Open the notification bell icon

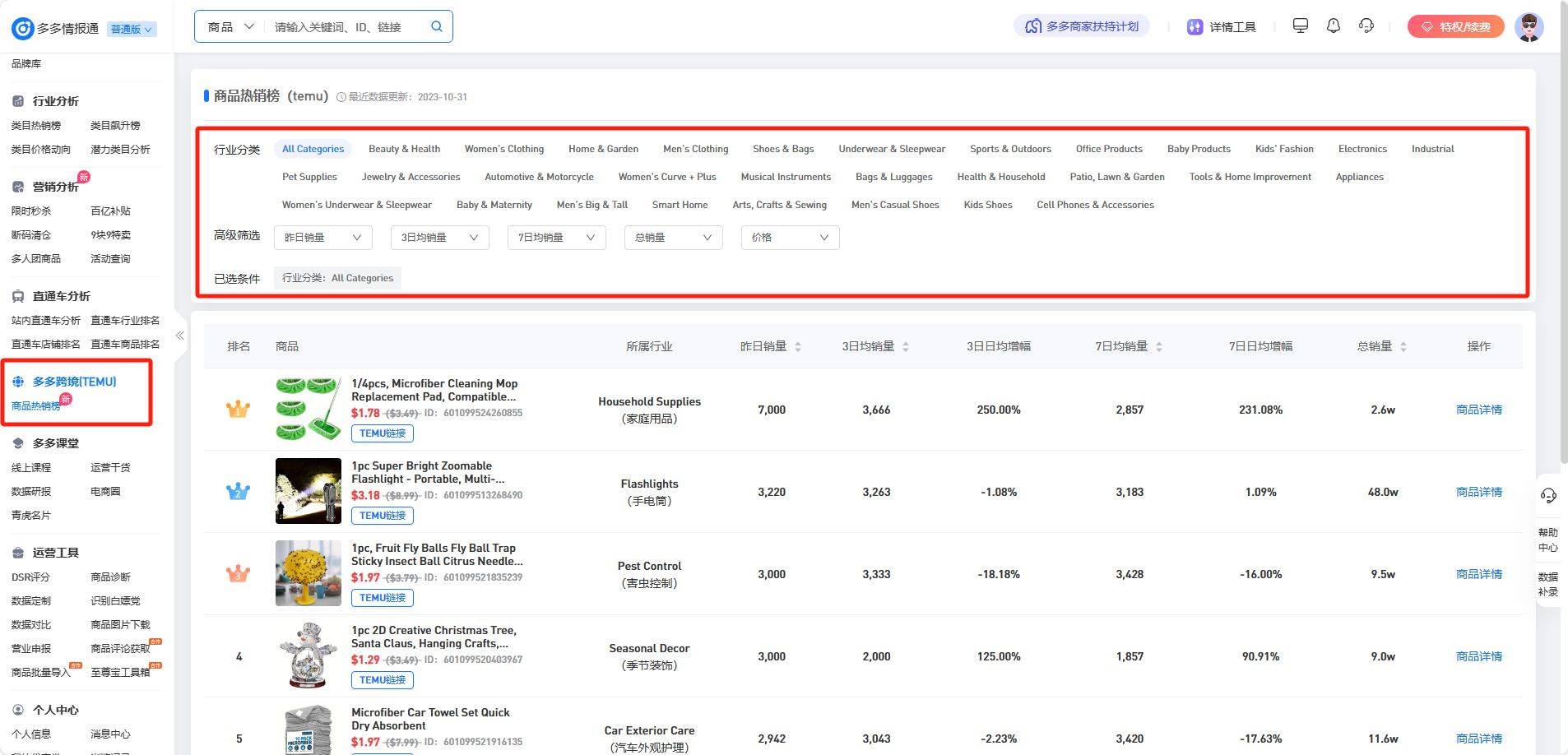tap(1334, 25)
